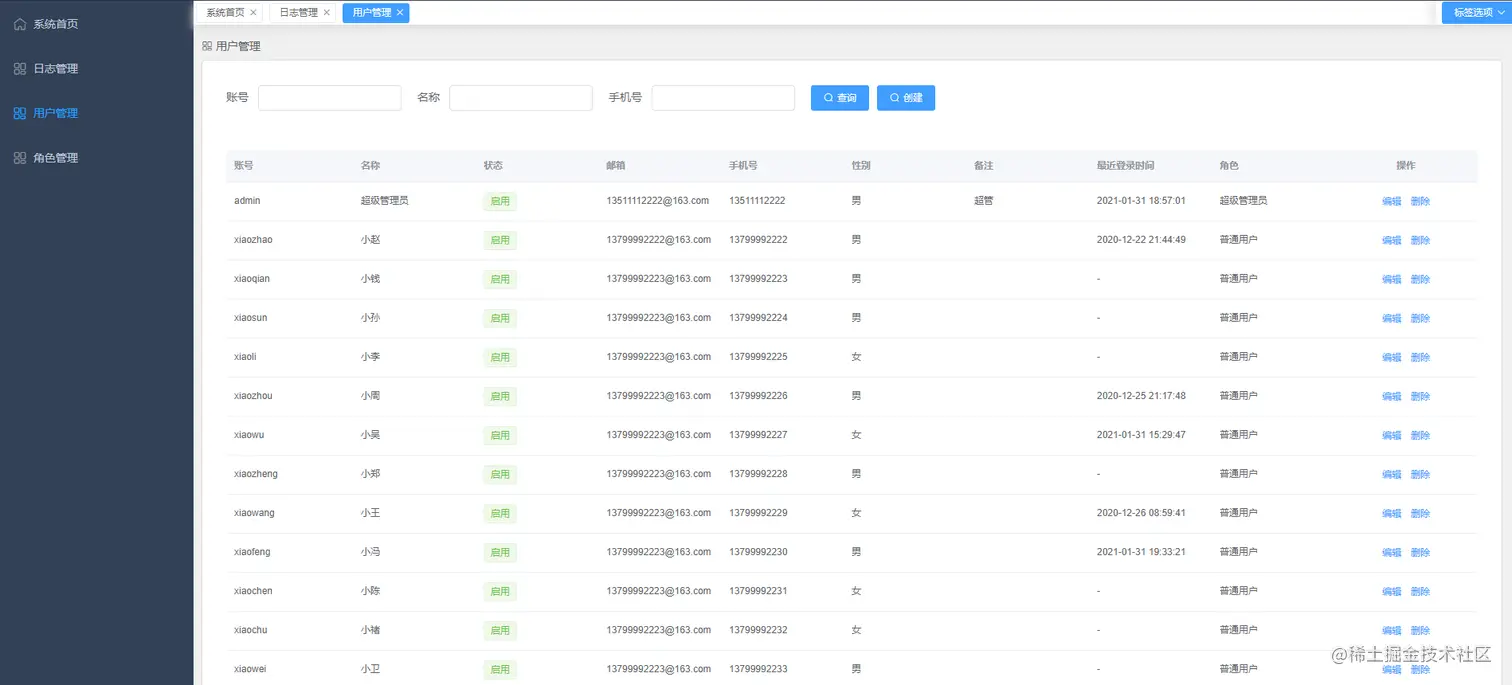
Task: Click login time 2020-12-25 21:17:48
Action: click(1141, 396)
